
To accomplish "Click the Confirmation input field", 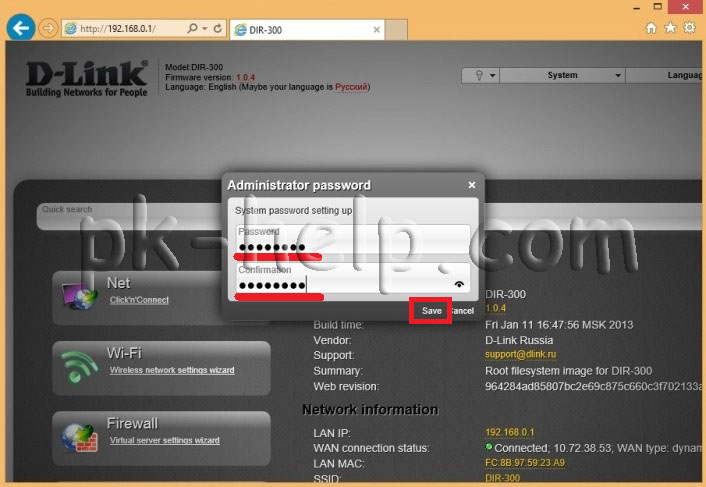I will click(x=352, y=278).
